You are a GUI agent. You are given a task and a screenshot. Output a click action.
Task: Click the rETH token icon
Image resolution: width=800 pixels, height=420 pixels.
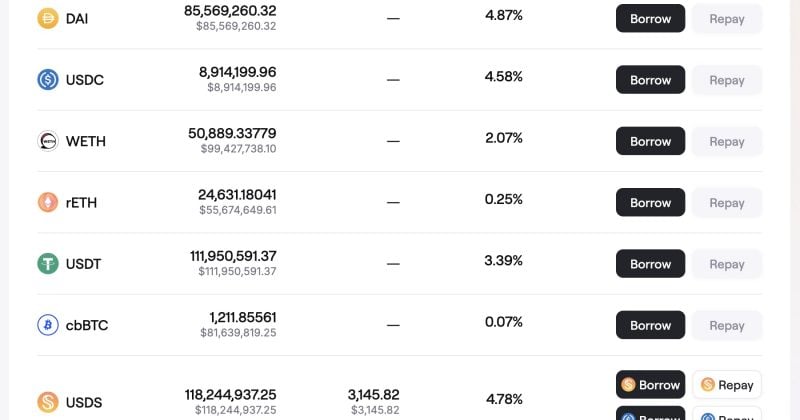click(x=48, y=203)
